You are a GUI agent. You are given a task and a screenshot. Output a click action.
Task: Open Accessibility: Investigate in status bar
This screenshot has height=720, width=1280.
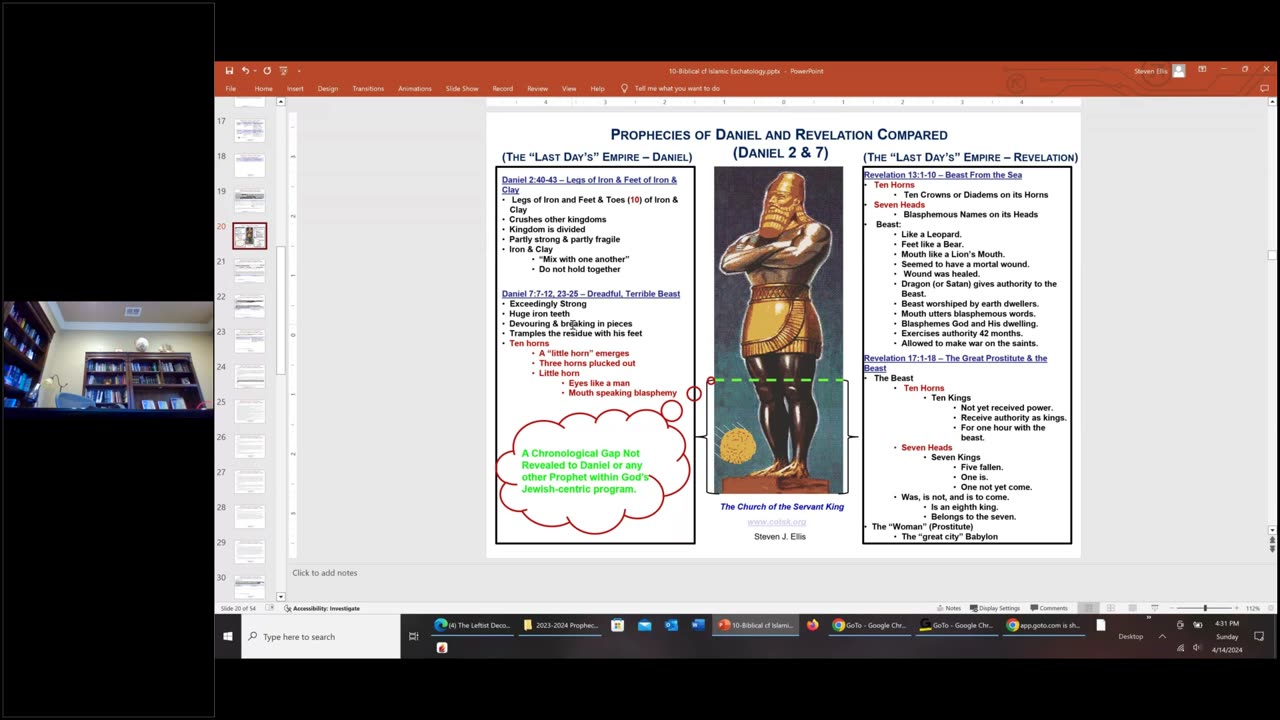tap(322, 608)
